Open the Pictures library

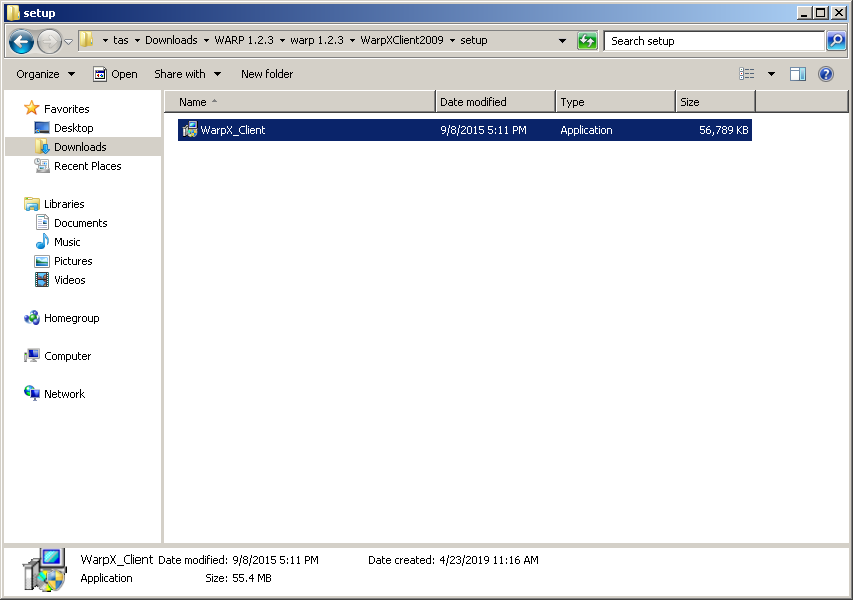click(x=73, y=261)
